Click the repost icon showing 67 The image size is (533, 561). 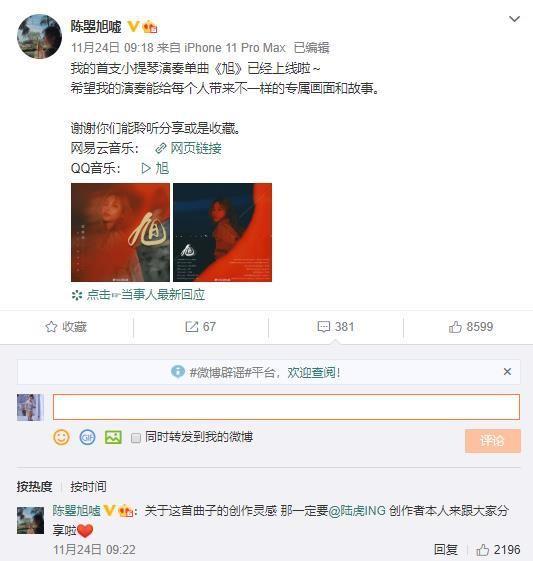(x=191, y=327)
